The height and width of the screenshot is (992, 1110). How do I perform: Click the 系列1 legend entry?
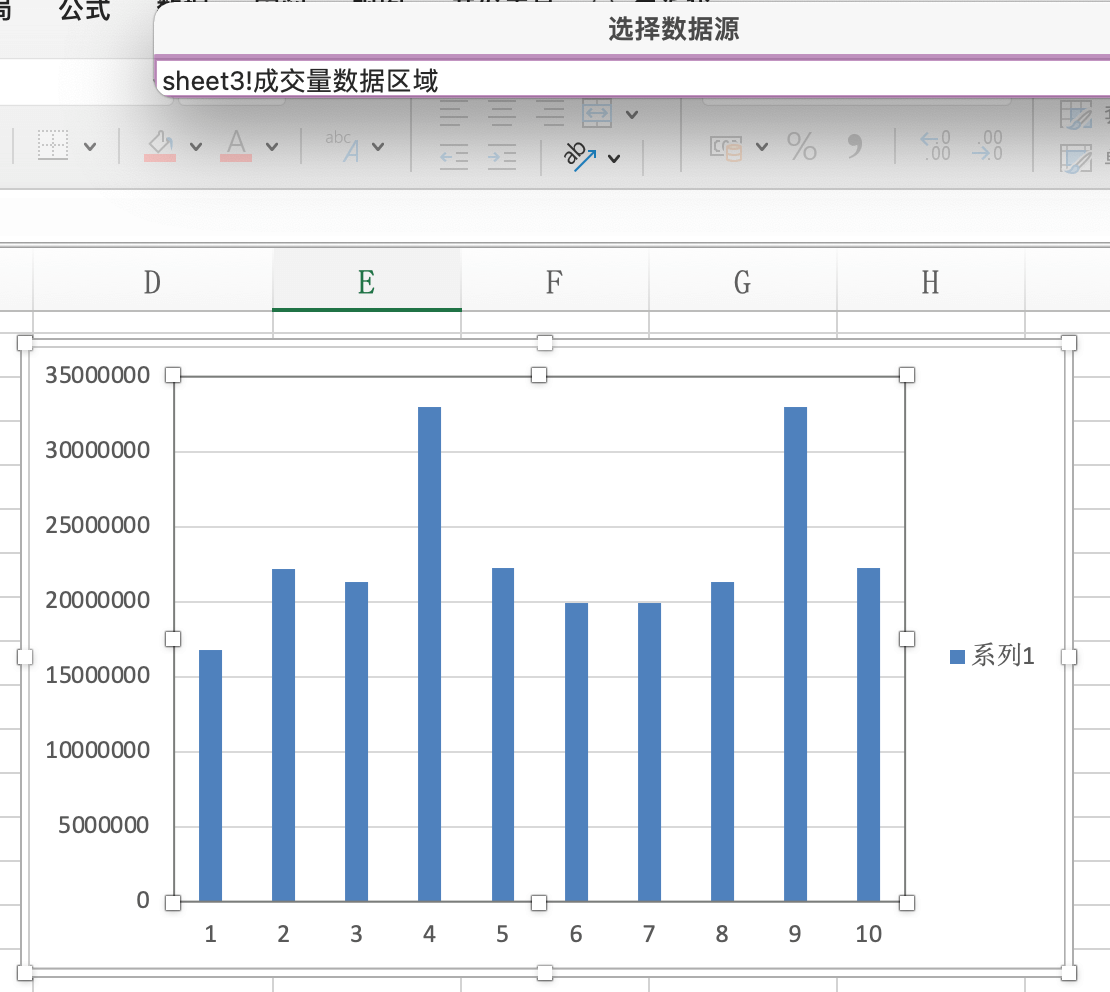point(992,656)
